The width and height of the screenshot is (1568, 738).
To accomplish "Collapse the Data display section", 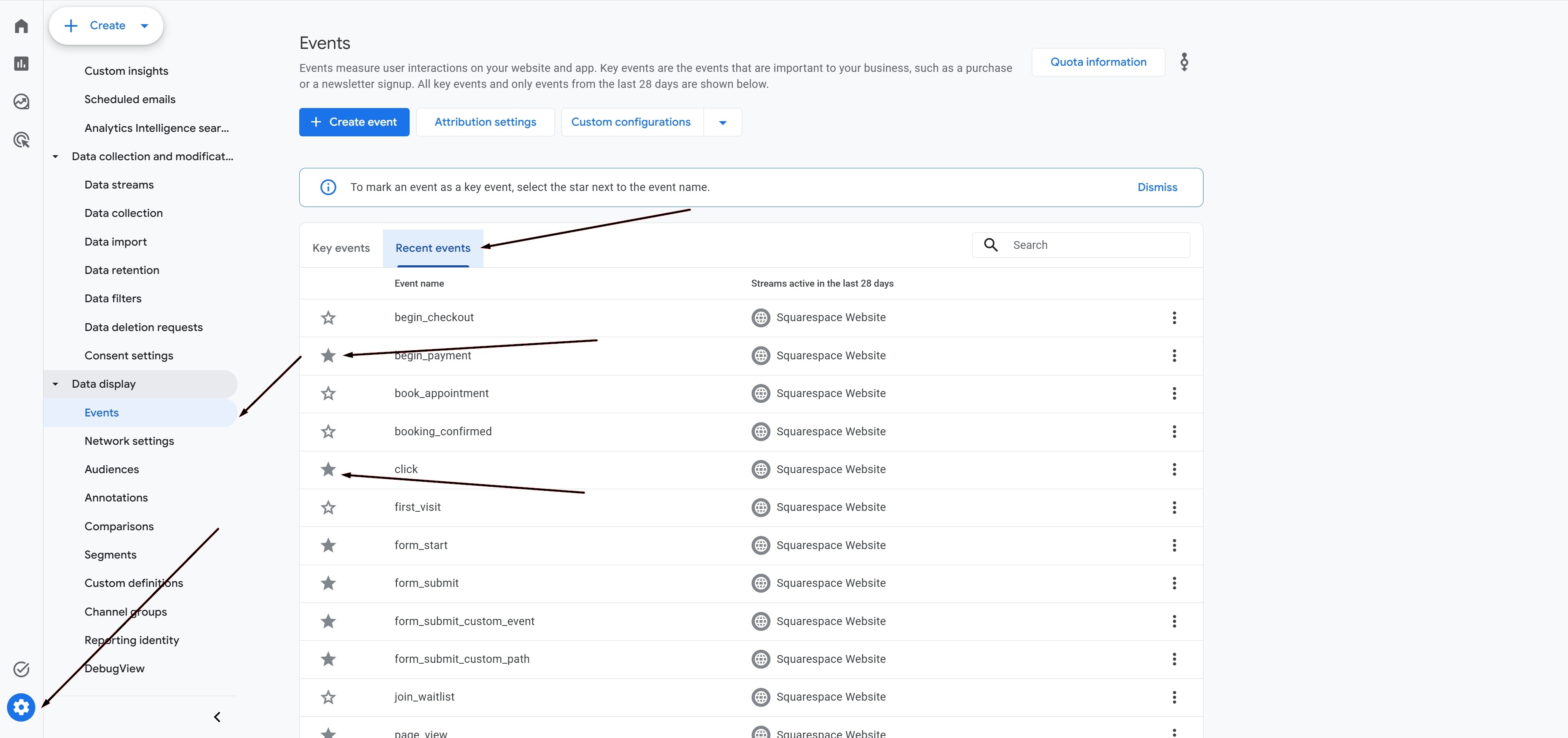I will click(55, 384).
